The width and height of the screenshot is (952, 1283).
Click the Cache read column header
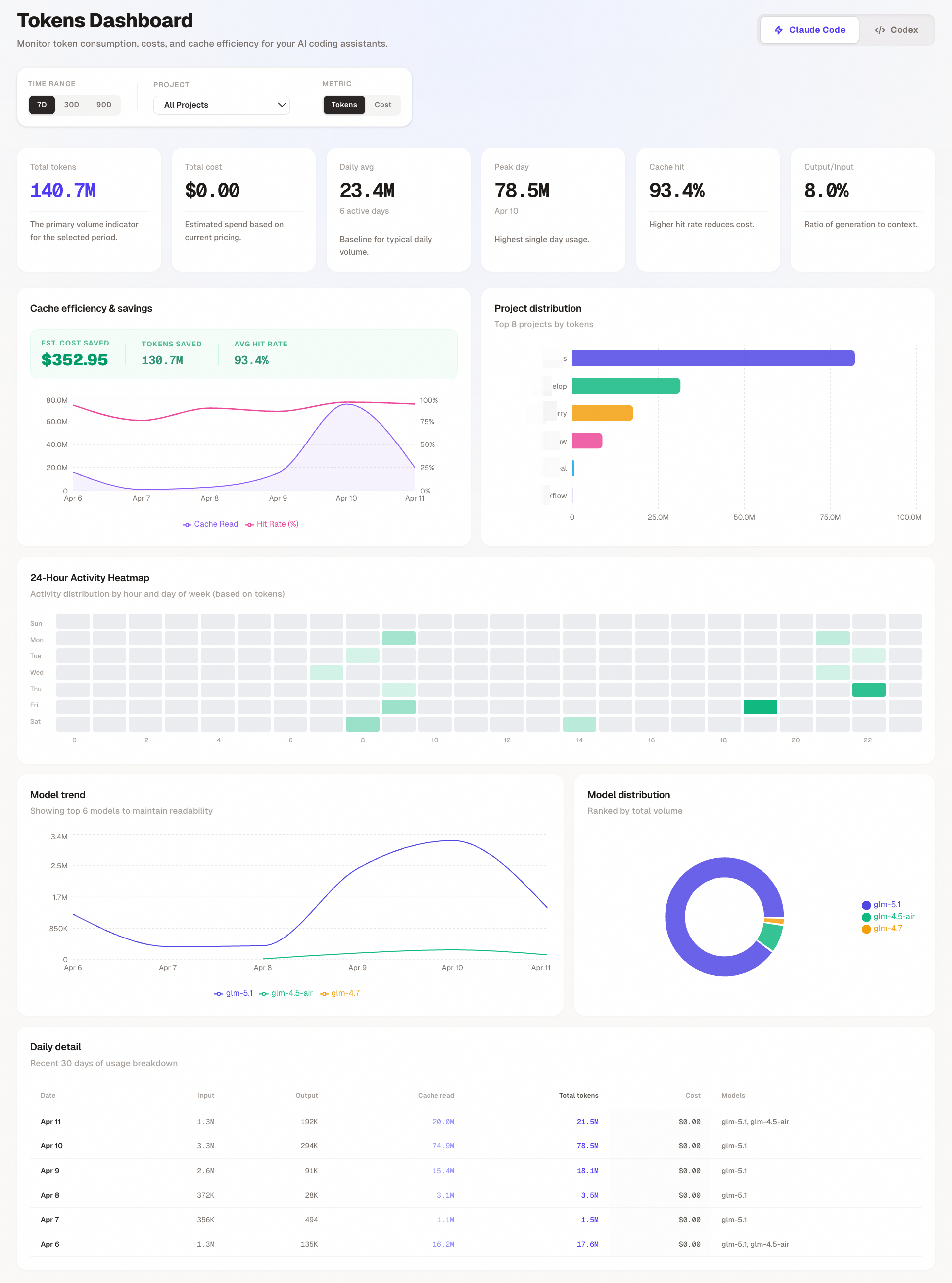tap(435, 1096)
